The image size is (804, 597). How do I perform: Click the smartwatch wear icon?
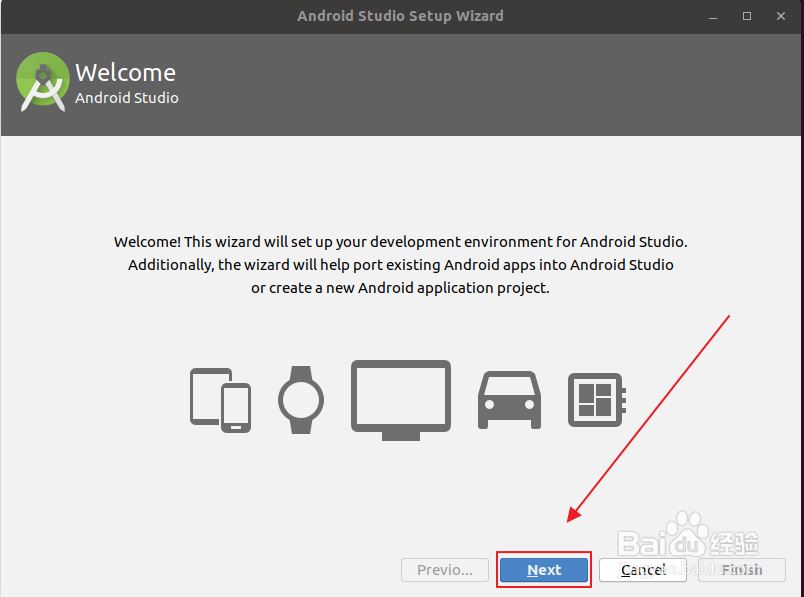(301, 400)
